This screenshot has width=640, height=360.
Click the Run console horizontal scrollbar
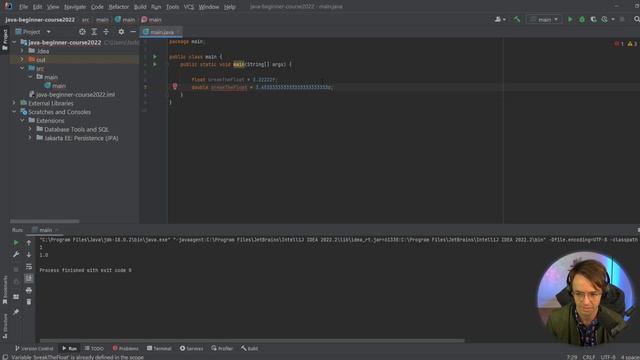pyautogui.click(x=252, y=340)
